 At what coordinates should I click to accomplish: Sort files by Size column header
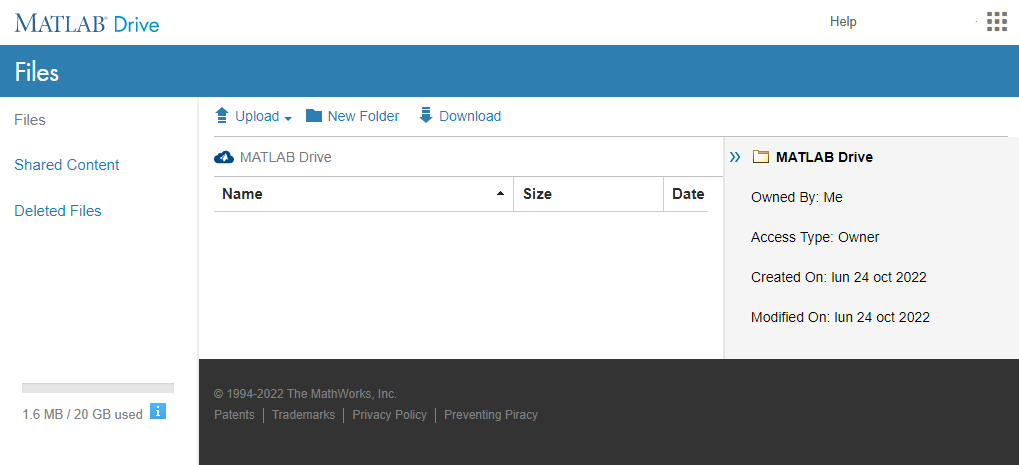pyautogui.click(x=537, y=194)
